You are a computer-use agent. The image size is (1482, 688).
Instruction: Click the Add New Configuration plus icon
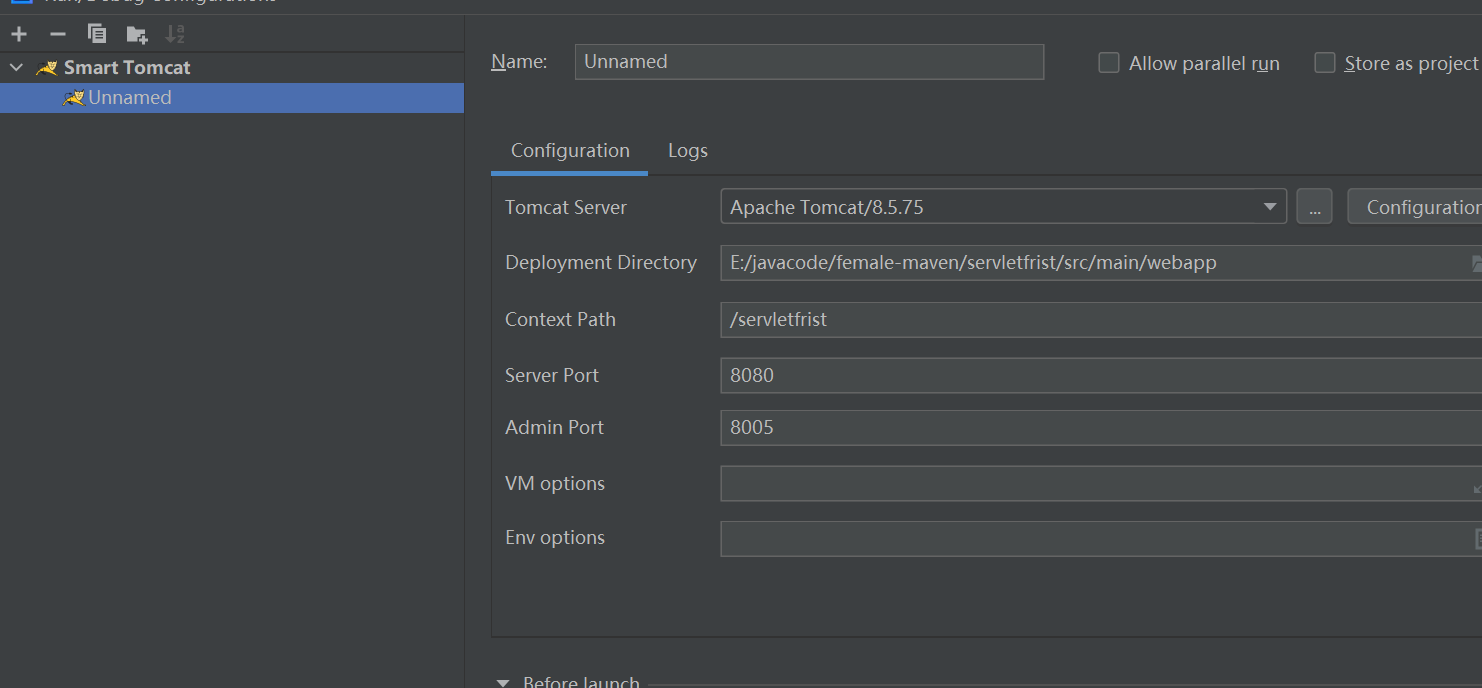click(x=19, y=34)
